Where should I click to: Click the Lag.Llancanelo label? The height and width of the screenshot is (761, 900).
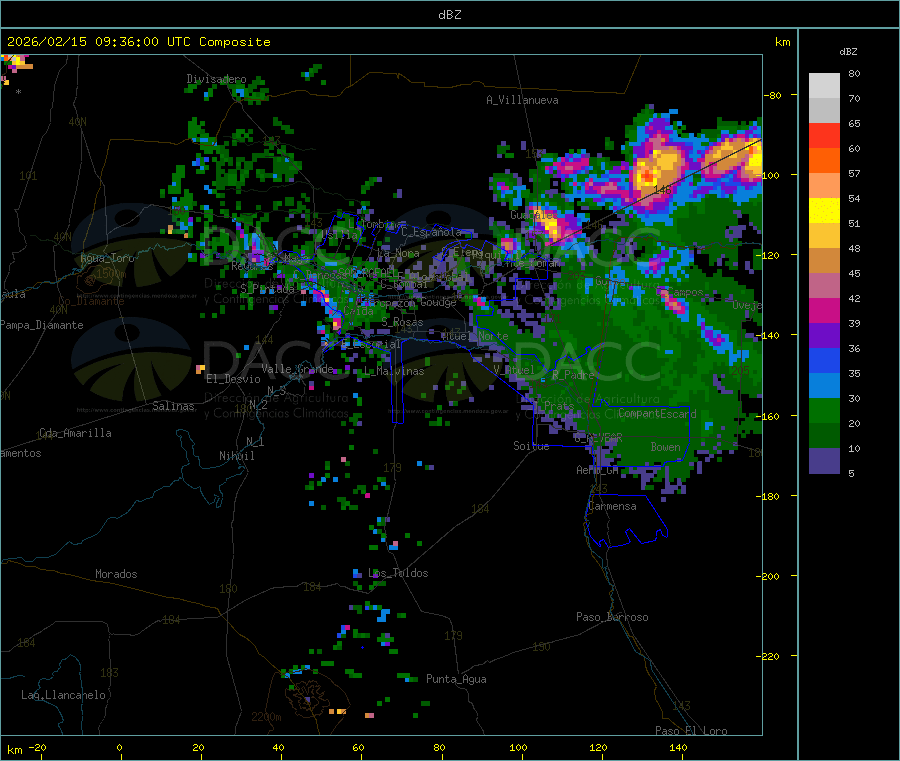pos(63,696)
